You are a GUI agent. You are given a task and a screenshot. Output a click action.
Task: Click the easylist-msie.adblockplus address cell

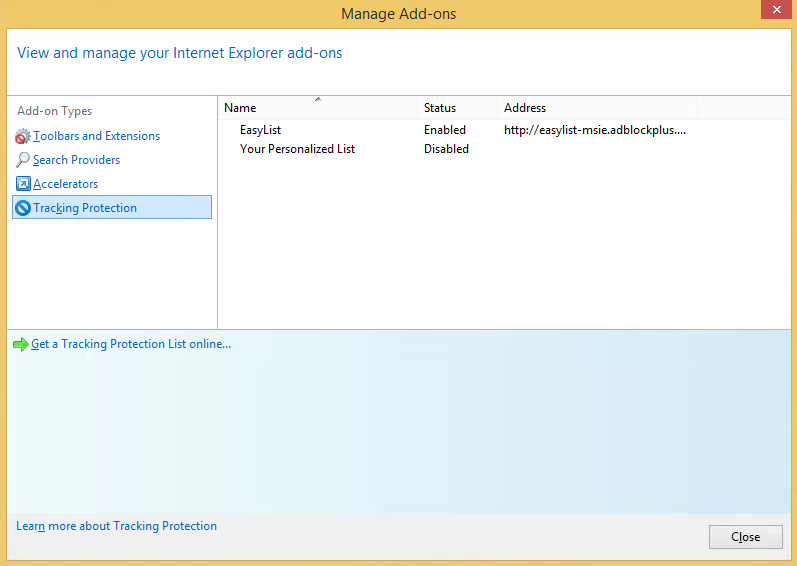tap(594, 130)
